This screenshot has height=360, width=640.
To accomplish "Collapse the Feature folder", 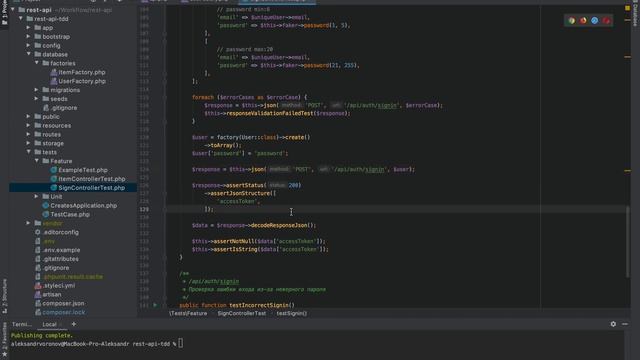I will point(37,161).
